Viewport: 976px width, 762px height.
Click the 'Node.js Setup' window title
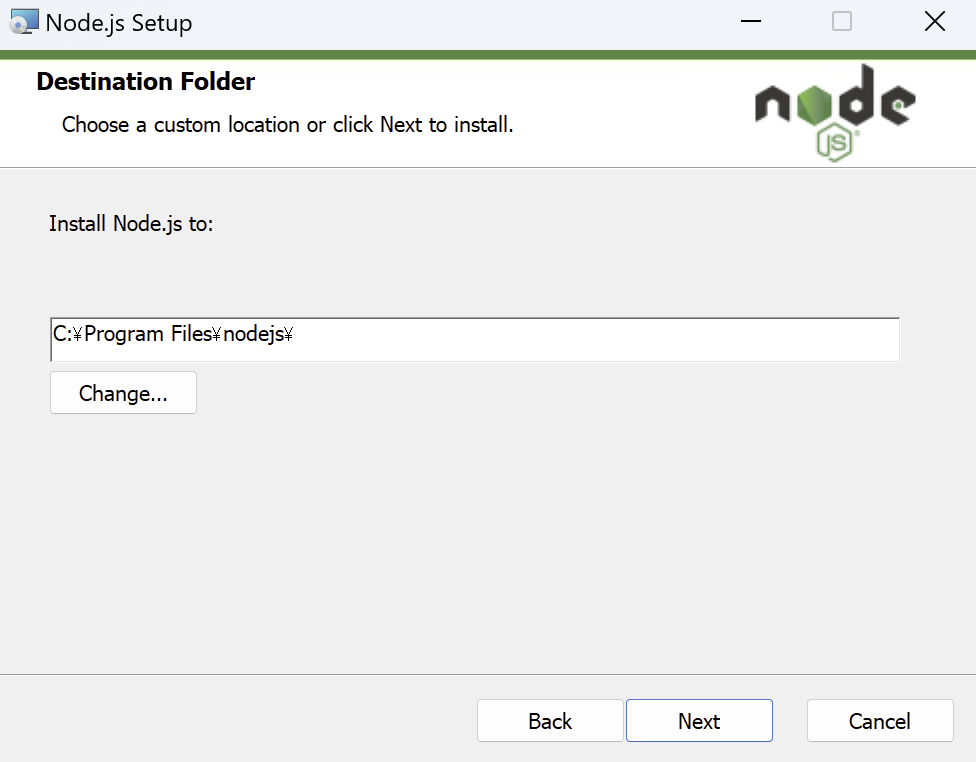[119, 23]
